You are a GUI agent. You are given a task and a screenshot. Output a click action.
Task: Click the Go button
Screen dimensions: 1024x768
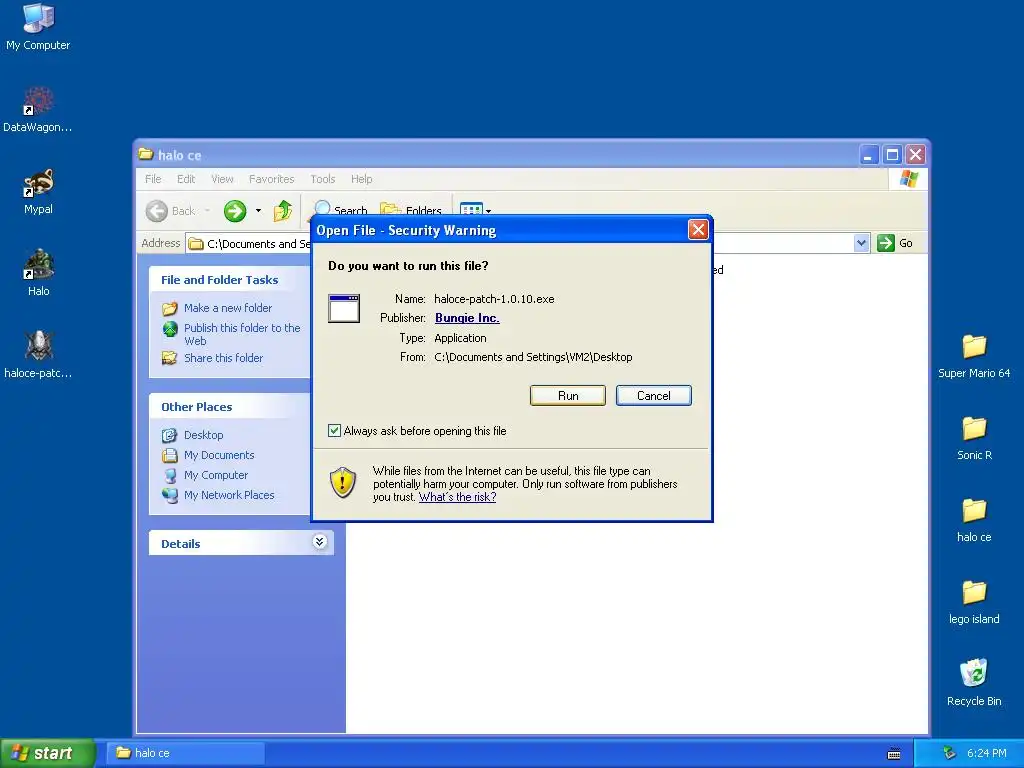895,243
